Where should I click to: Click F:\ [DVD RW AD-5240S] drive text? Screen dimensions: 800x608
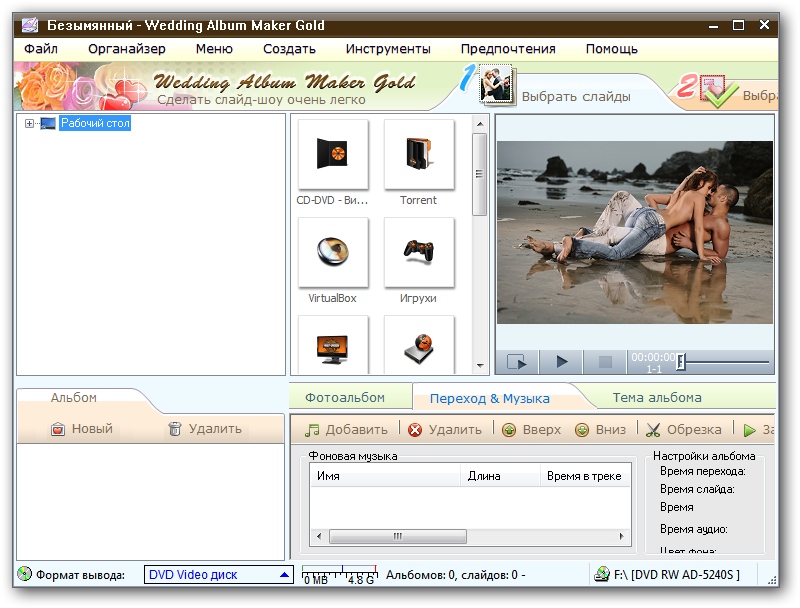tap(677, 575)
